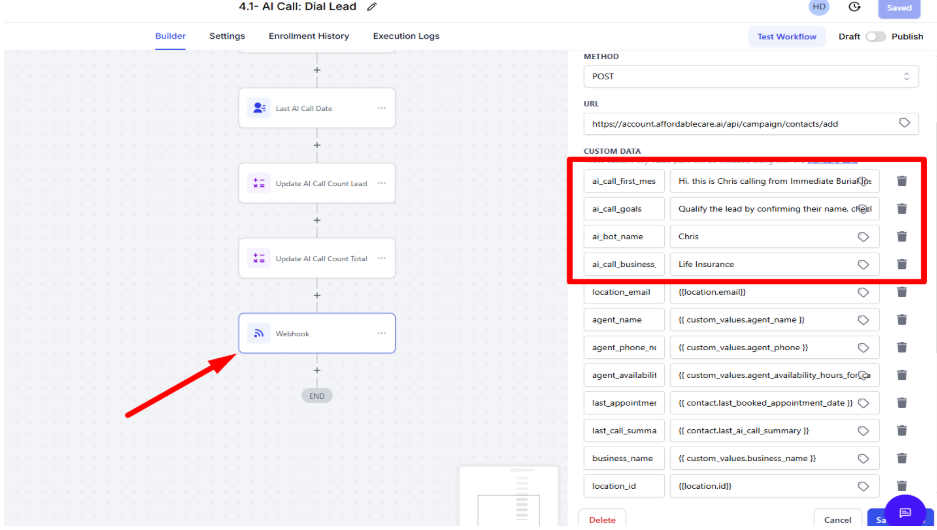Delete the agent_name custom data row

[x=901, y=320]
